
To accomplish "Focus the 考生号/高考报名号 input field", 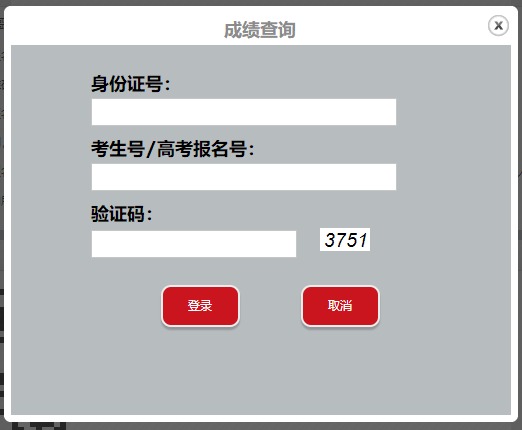I will coord(244,177).
